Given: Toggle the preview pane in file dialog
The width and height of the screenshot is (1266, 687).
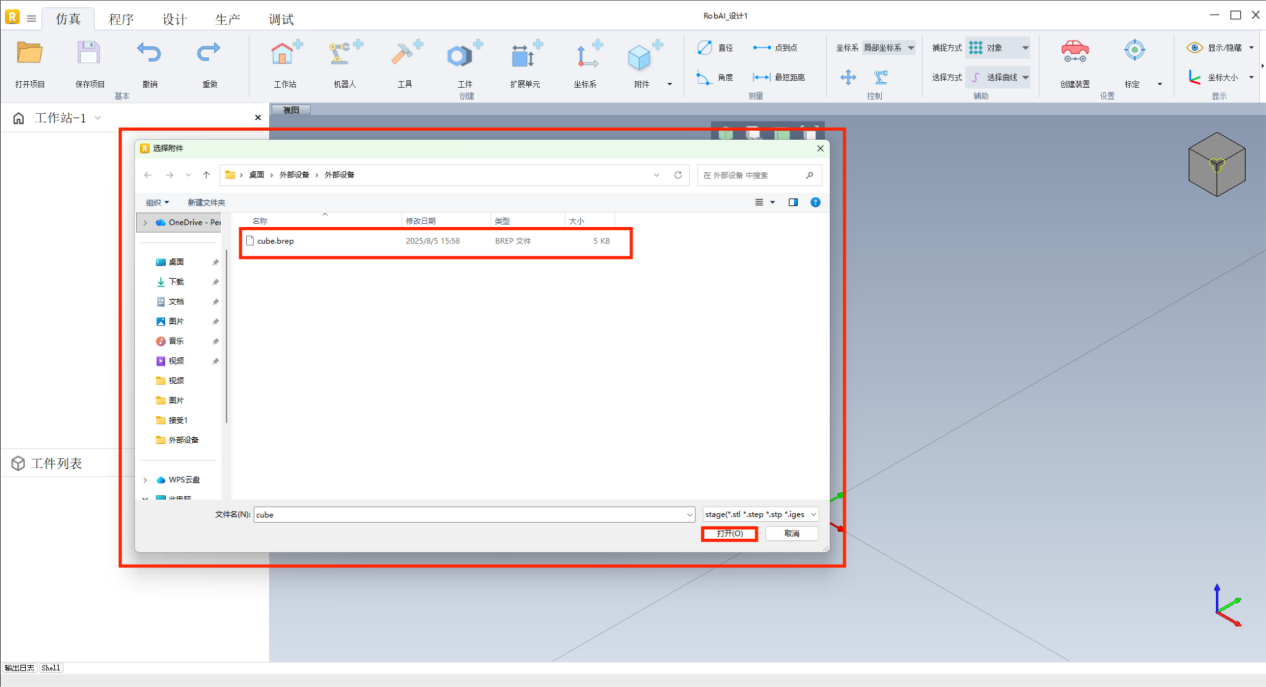Looking at the screenshot, I should (x=793, y=202).
